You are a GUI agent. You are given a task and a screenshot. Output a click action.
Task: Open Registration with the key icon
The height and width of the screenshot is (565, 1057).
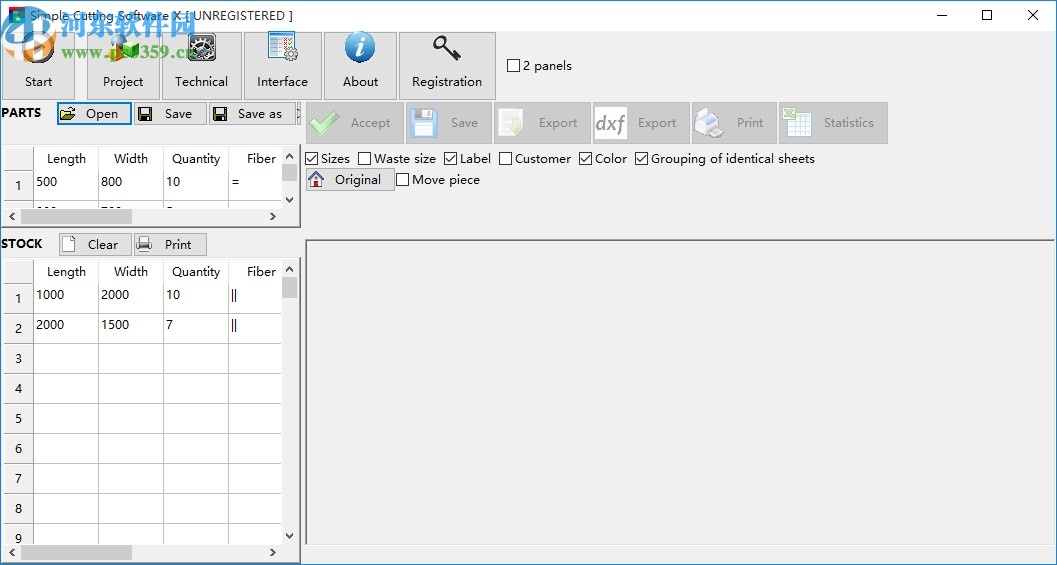pyautogui.click(x=447, y=66)
